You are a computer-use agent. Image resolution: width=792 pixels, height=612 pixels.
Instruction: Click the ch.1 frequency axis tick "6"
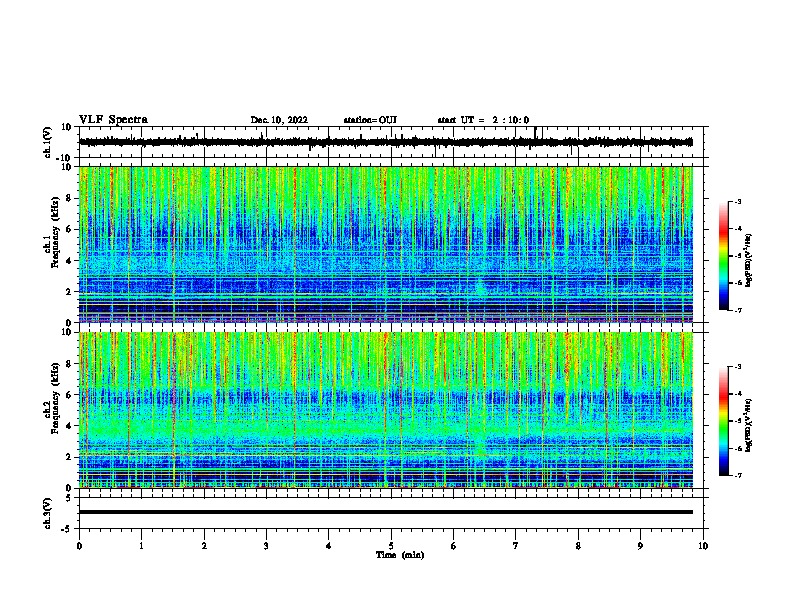click(x=70, y=229)
